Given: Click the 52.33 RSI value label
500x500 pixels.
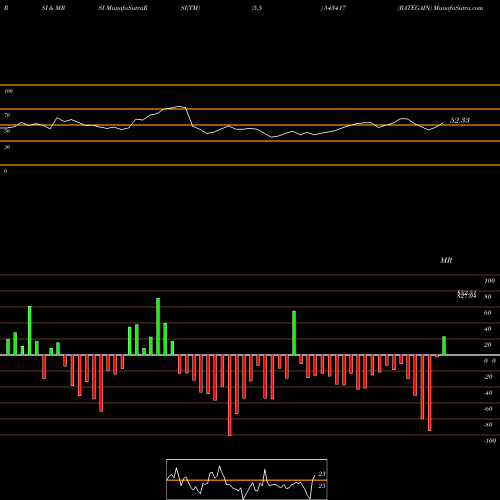Looking at the screenshot, I should 460,120.
